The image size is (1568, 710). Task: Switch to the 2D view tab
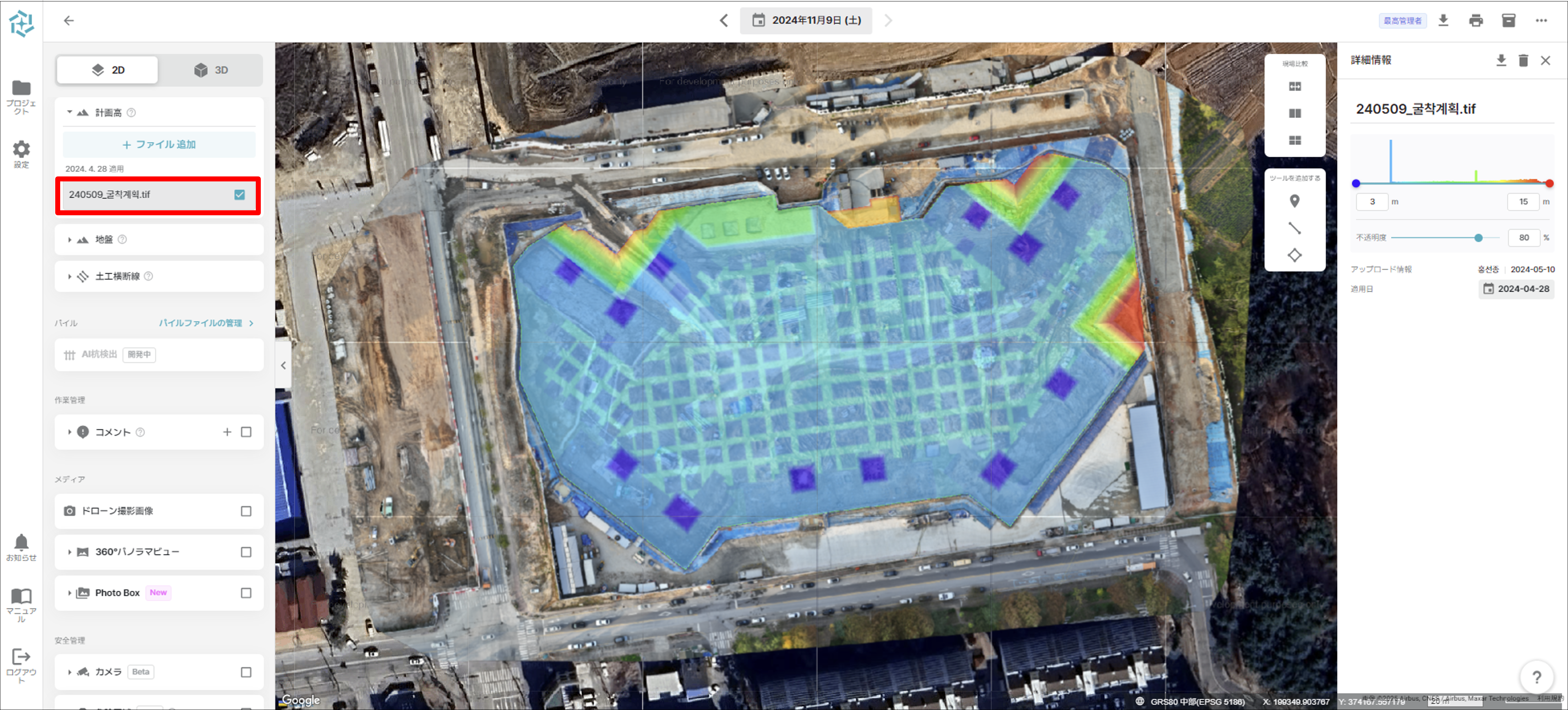[x=108, y=70]
